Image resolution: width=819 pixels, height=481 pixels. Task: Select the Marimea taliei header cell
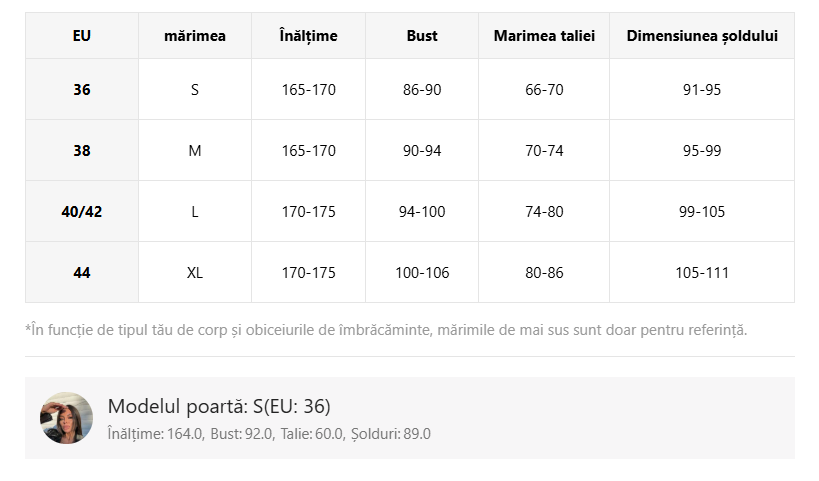click(x=544, y=36)
